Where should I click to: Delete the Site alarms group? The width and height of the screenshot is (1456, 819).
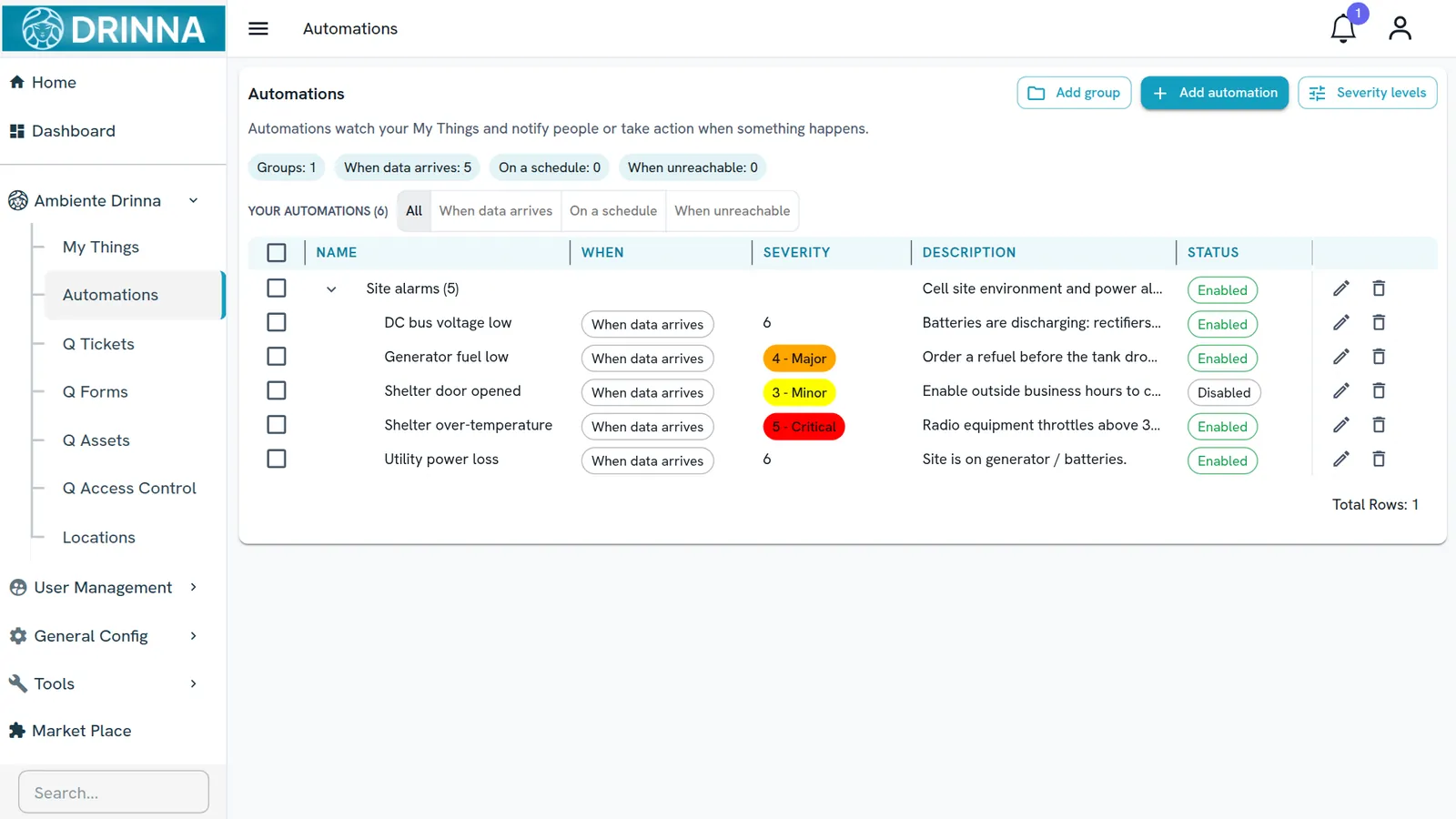click(1379, 288)
